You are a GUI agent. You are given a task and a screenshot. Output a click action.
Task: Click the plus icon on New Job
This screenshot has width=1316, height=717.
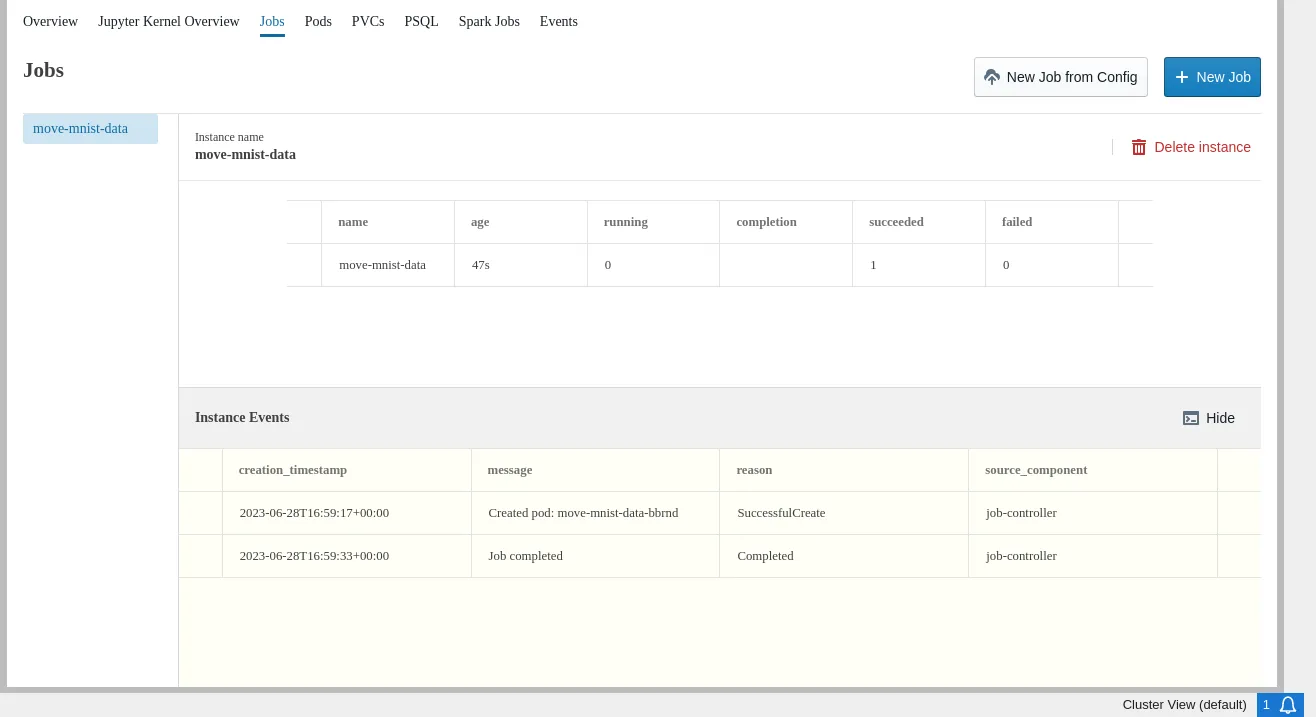[1182, 77]
